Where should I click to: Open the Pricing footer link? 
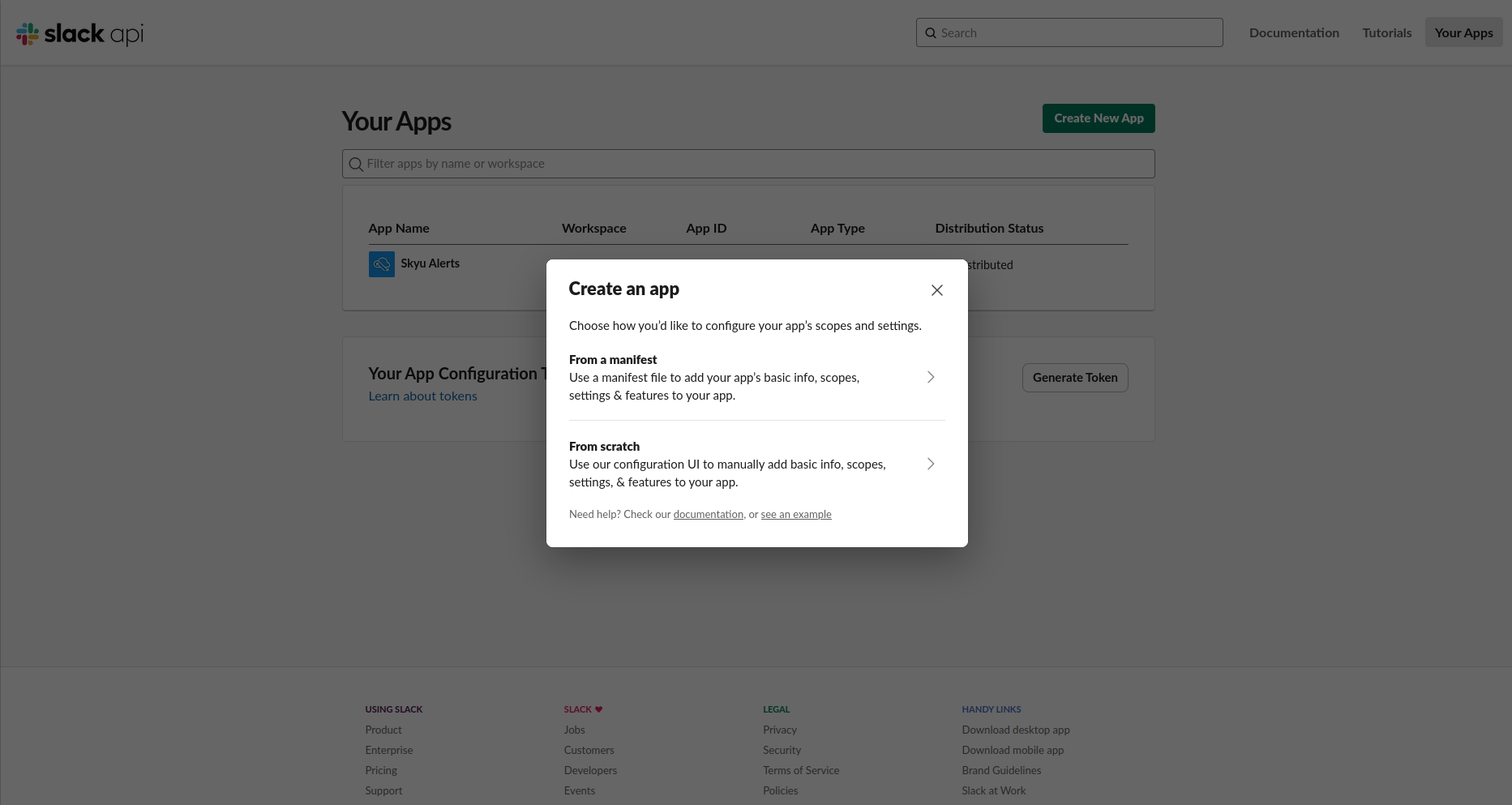coord(381,770)
